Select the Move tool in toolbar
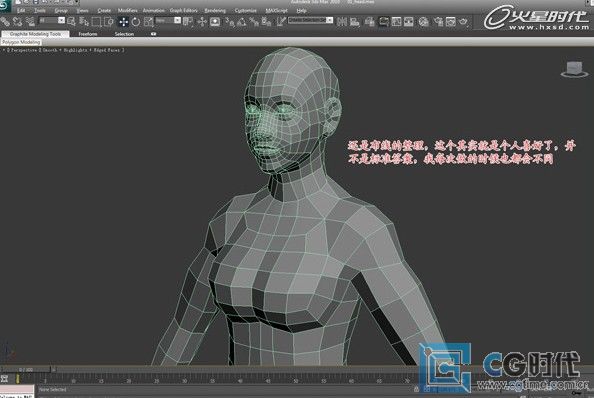 coord(123,22)
